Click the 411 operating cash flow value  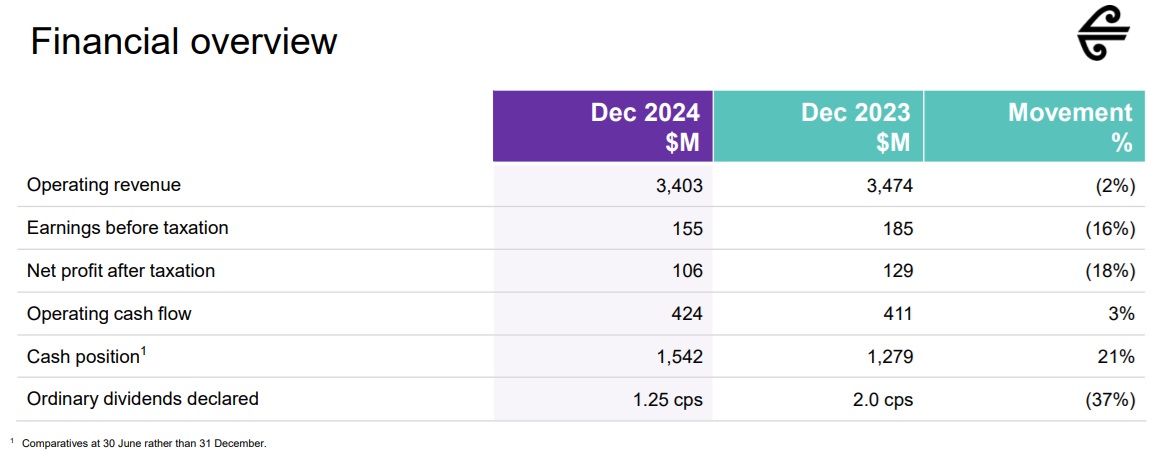coord(897,314)
